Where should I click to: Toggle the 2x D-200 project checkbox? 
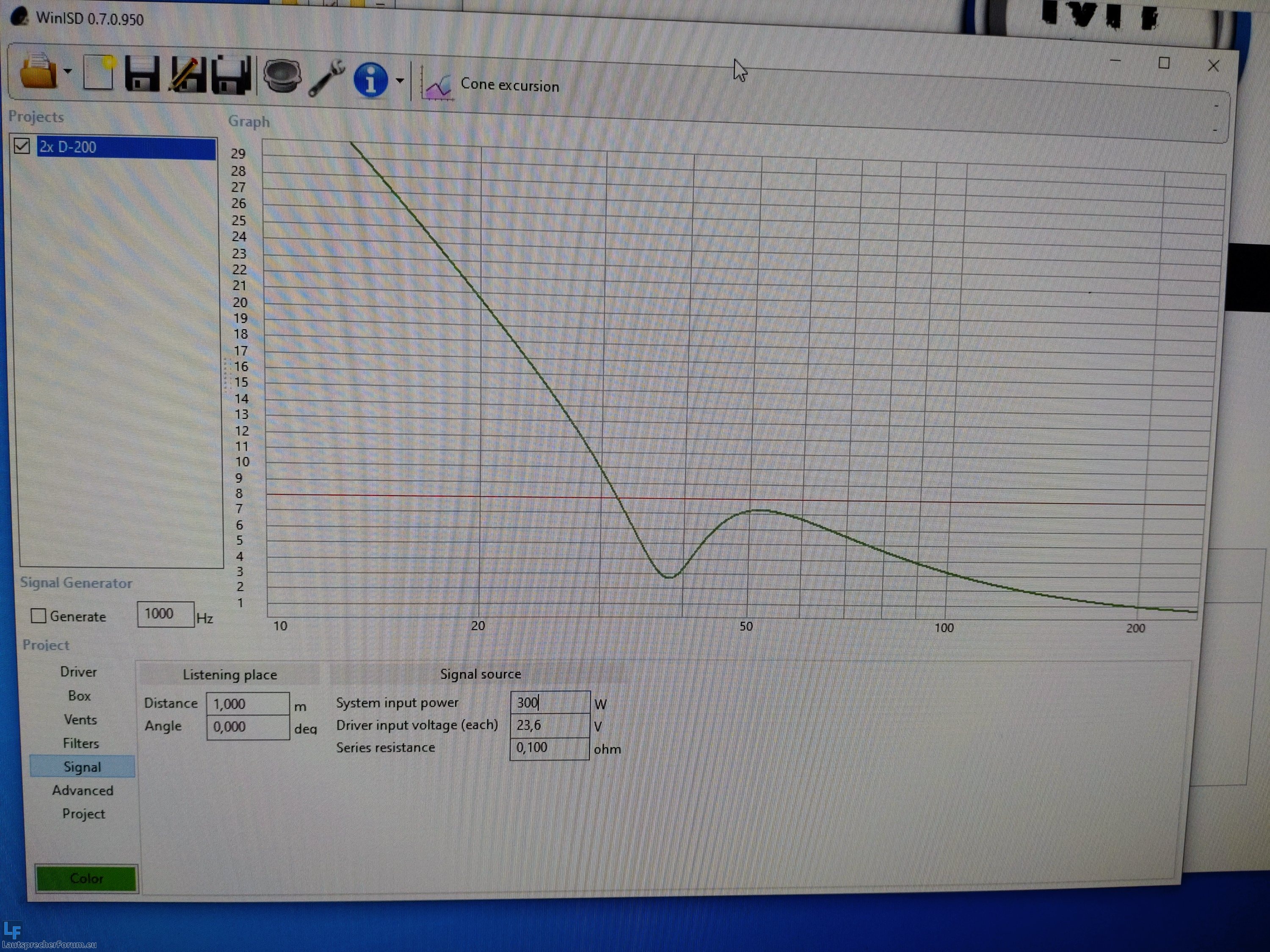(22, 146)
